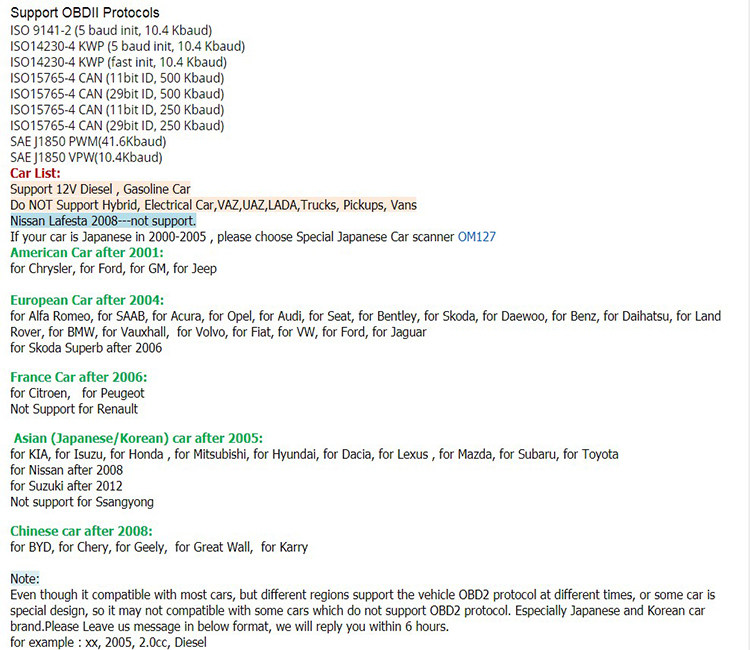This screenshot has width=750, height=650.
Task: Click 'ISO15765-4 CAN (11bit ID, 250 Kbaud)'
Action: point(117,110)
